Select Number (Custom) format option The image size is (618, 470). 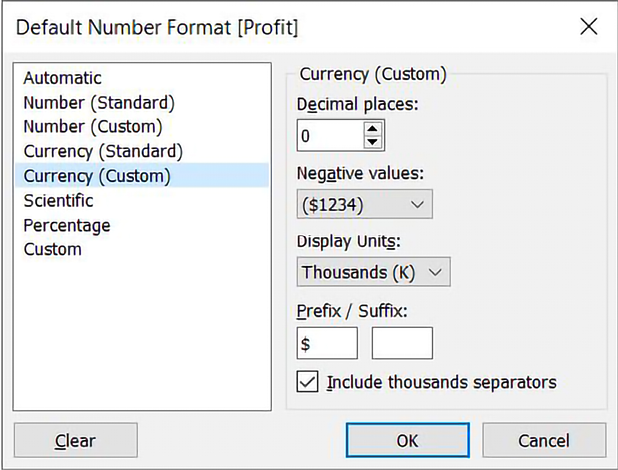click(93, 127)
